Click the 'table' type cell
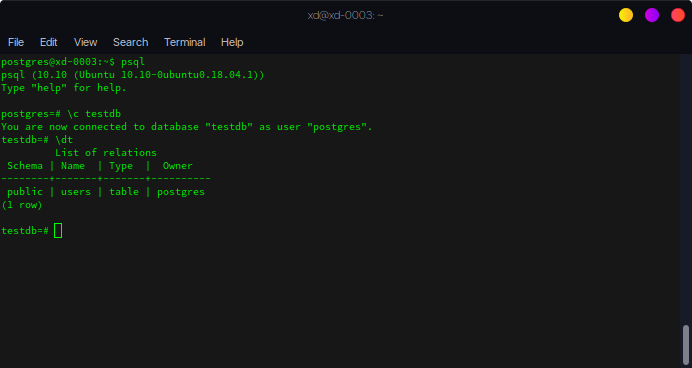 pos(124,192)
